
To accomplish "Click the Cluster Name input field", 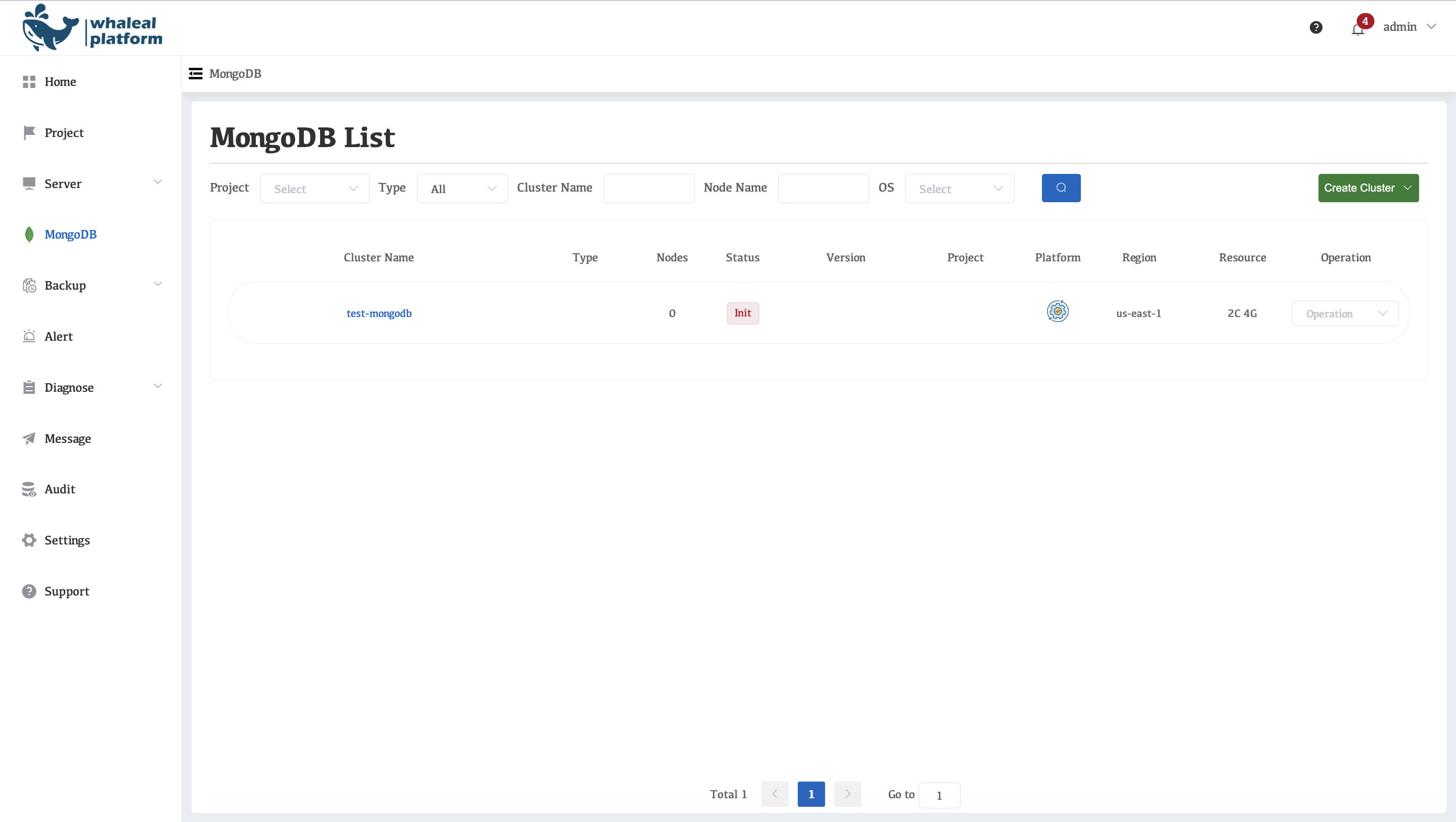I will coord(648,188).
